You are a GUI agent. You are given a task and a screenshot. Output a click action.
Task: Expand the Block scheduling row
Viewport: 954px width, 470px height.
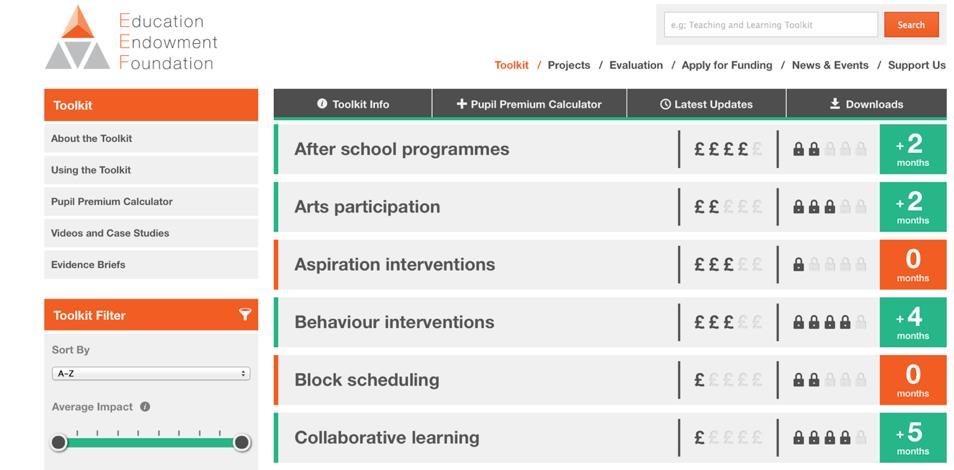pyautogui.click(x=610, y=380)
